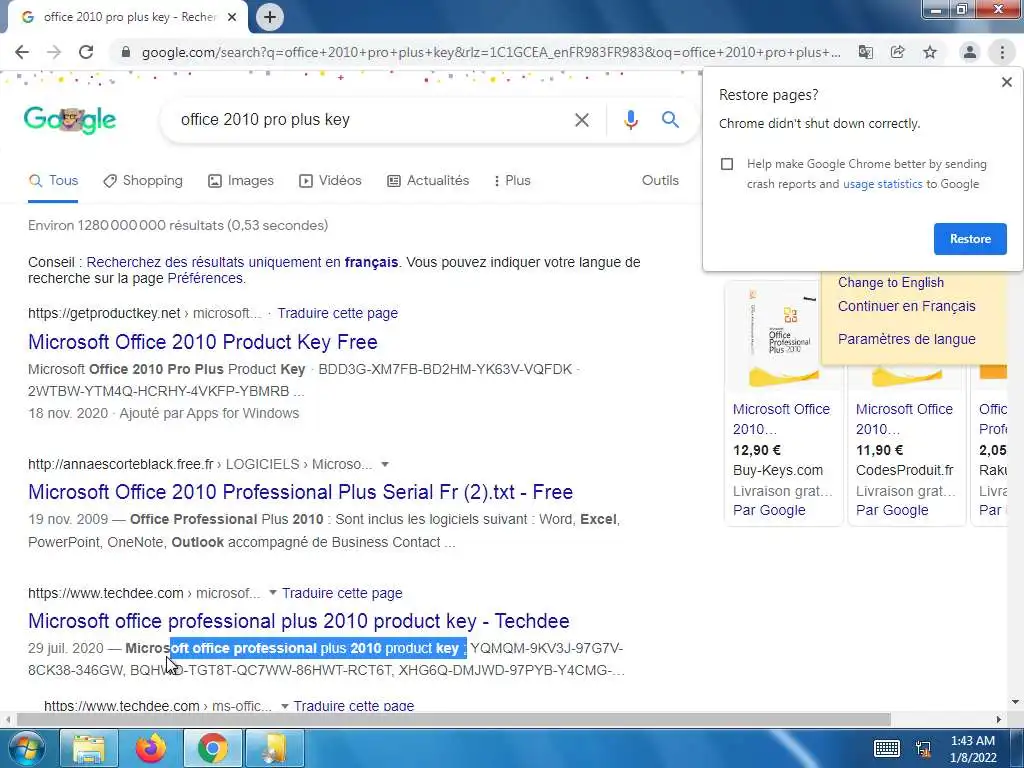Image resolution: width=1024 pixels, height=768 pixels.
Task: Click the horizontal scrollbar
Action: [x=453, y=720]
